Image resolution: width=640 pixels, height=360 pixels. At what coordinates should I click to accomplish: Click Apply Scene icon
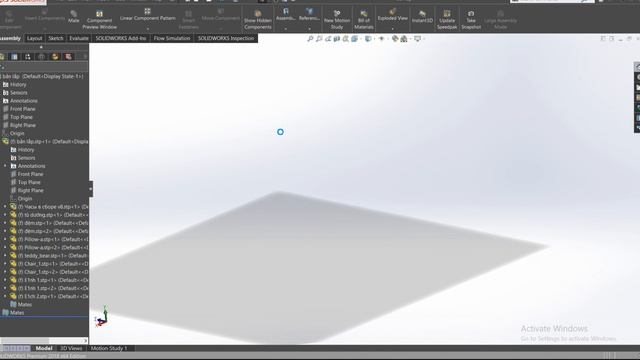tap(404, 39)
